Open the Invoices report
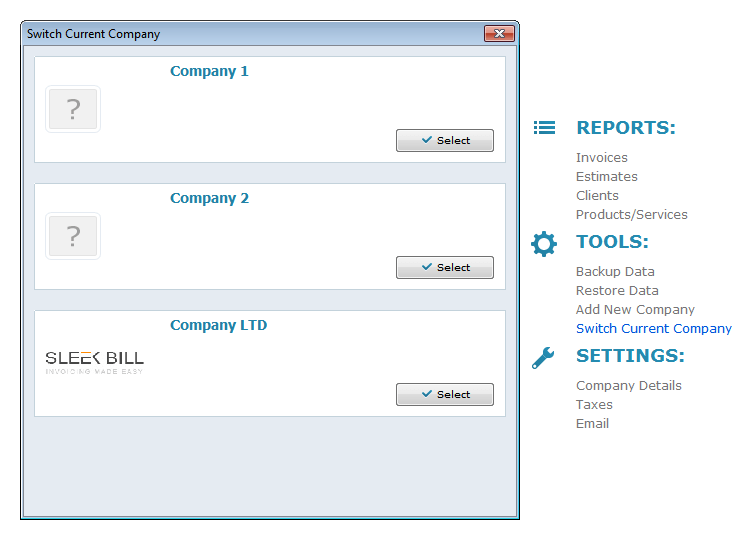Viewport: 755px width, 541px height. (602, 158)
